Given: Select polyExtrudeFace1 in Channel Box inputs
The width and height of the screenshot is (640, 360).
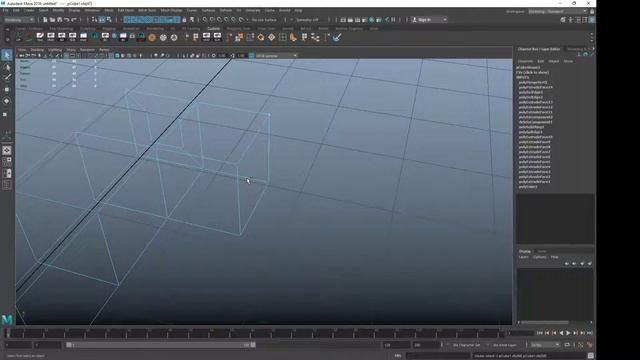Looking at the screenshot, I should (534, 182).
